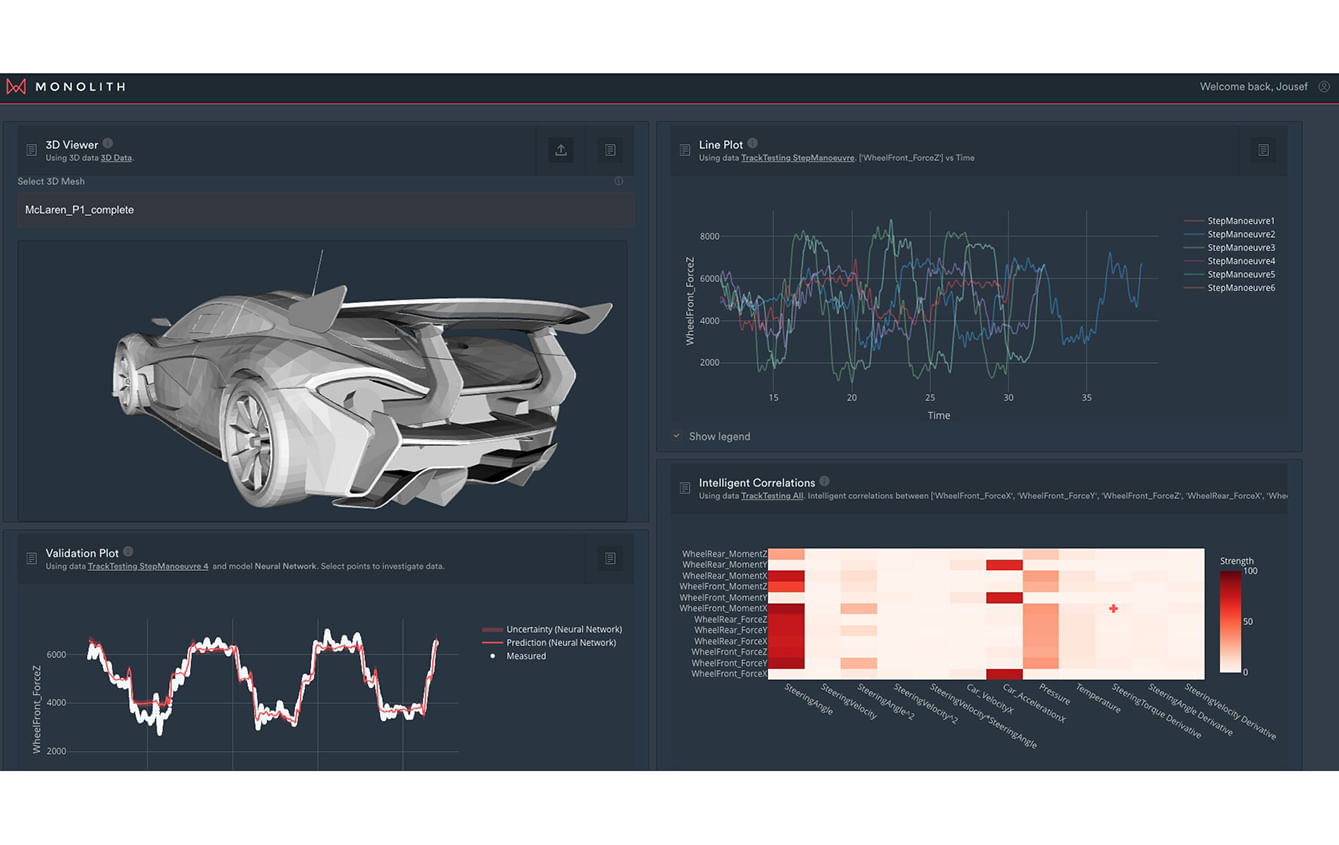Click the Strength color scale bar
This screenshot has width=1339, height=845.
click(x=1230, y=621)
